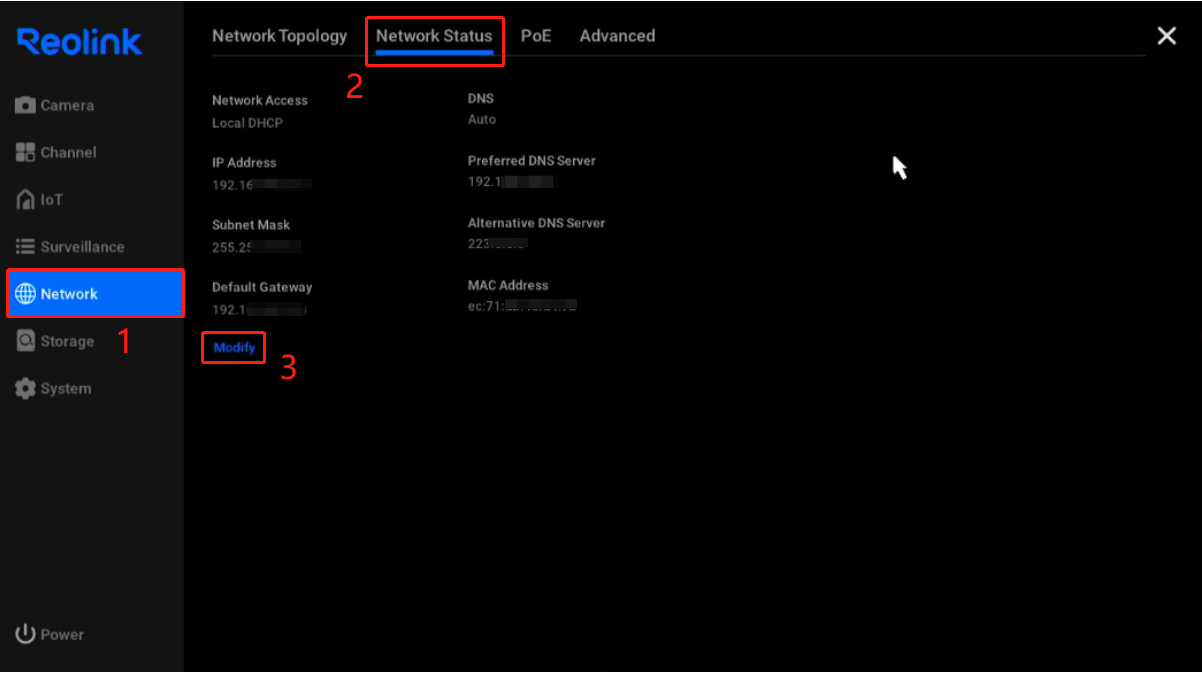Image resolution: width=1202 pixels, height=674 pixels.
Task: Click the Channel grid icon
Action: (25, 152)
